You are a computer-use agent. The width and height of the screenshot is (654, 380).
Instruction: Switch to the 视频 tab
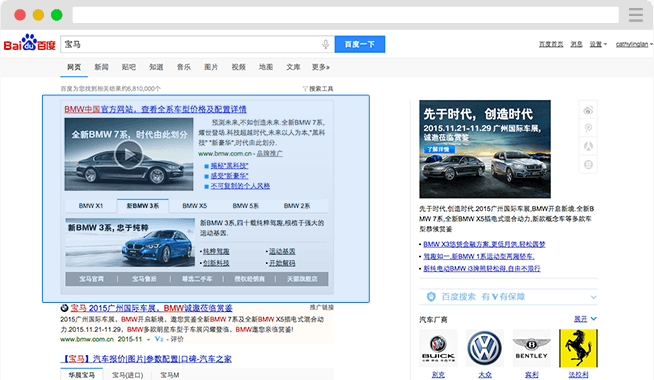coord(238,67)
